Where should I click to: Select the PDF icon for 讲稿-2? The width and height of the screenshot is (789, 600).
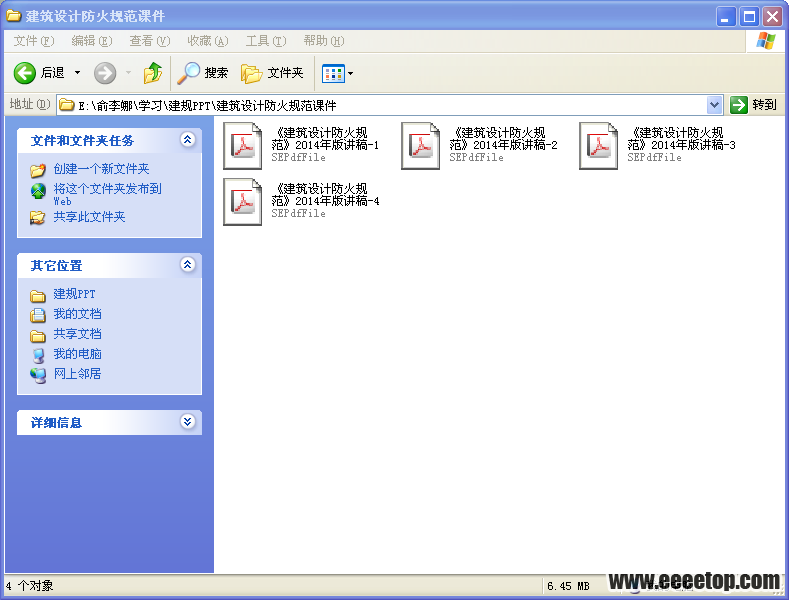click(x=421, y=146)
